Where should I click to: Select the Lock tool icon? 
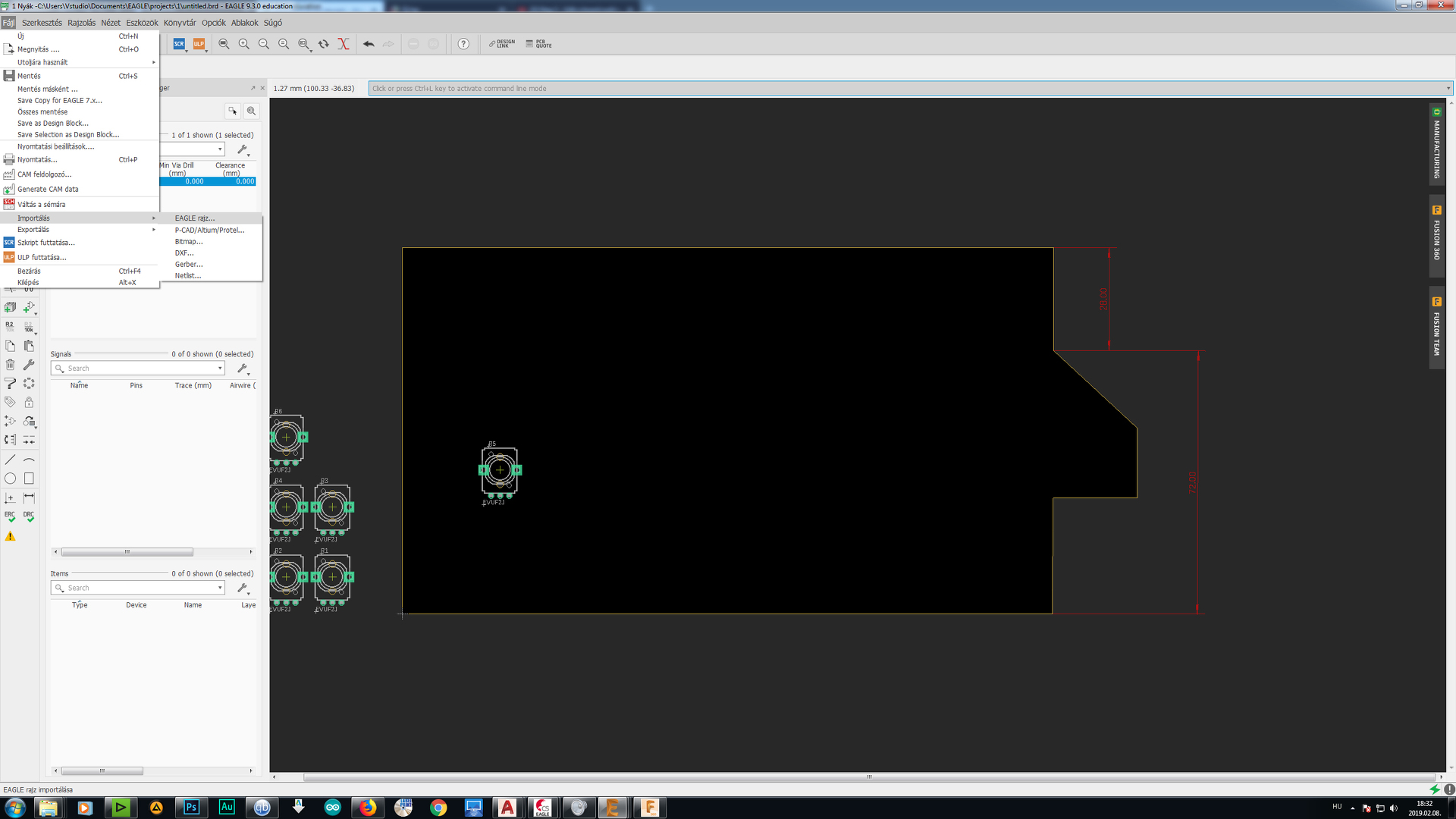[29, 403]
